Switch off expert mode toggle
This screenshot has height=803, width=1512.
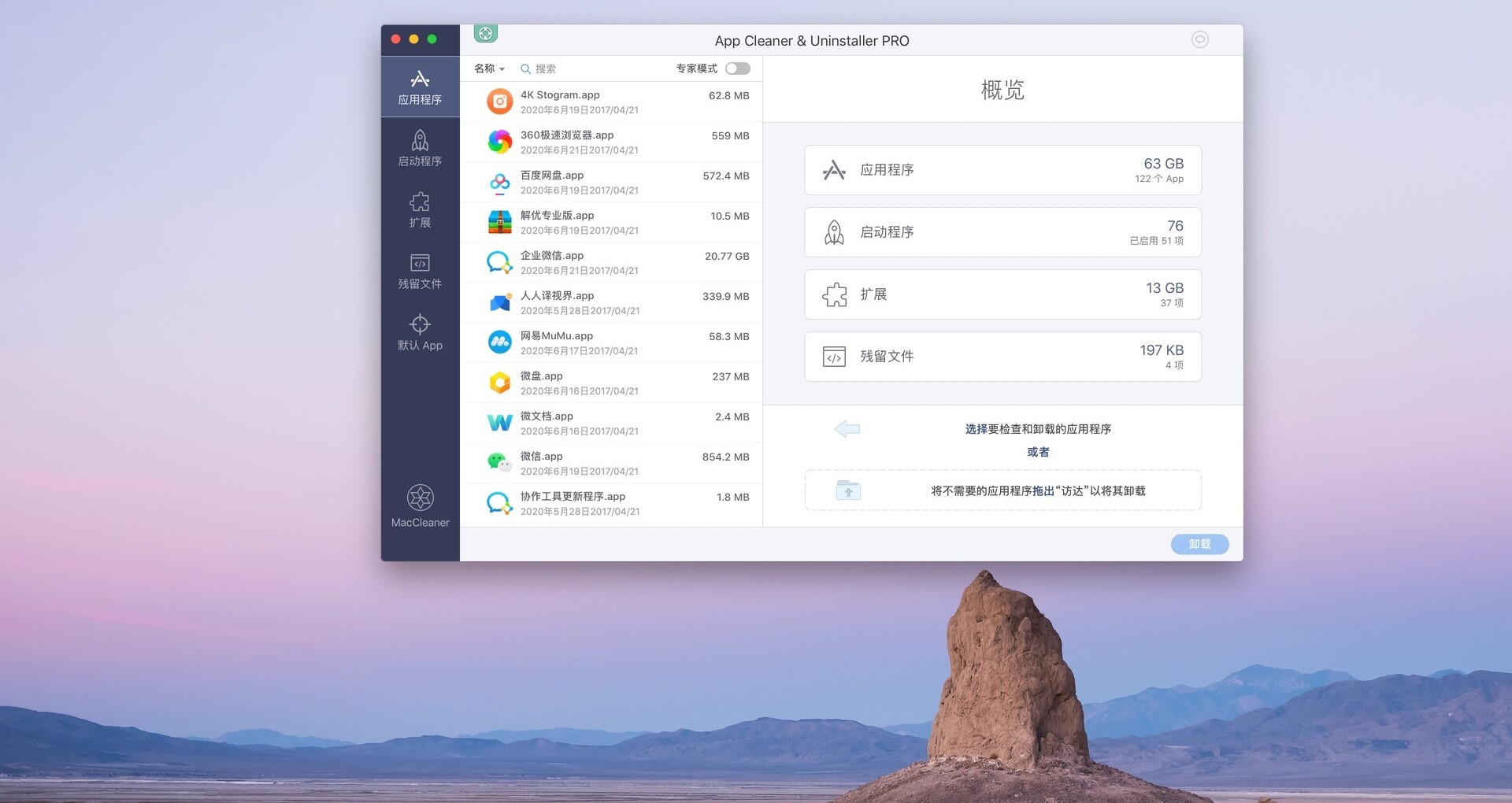point(737,68)
